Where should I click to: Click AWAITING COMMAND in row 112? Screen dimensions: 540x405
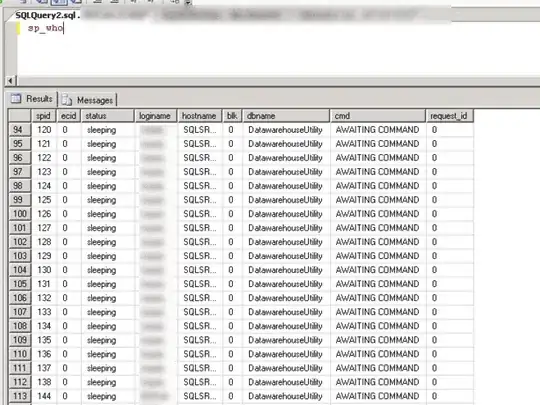(x=377, y=382)
